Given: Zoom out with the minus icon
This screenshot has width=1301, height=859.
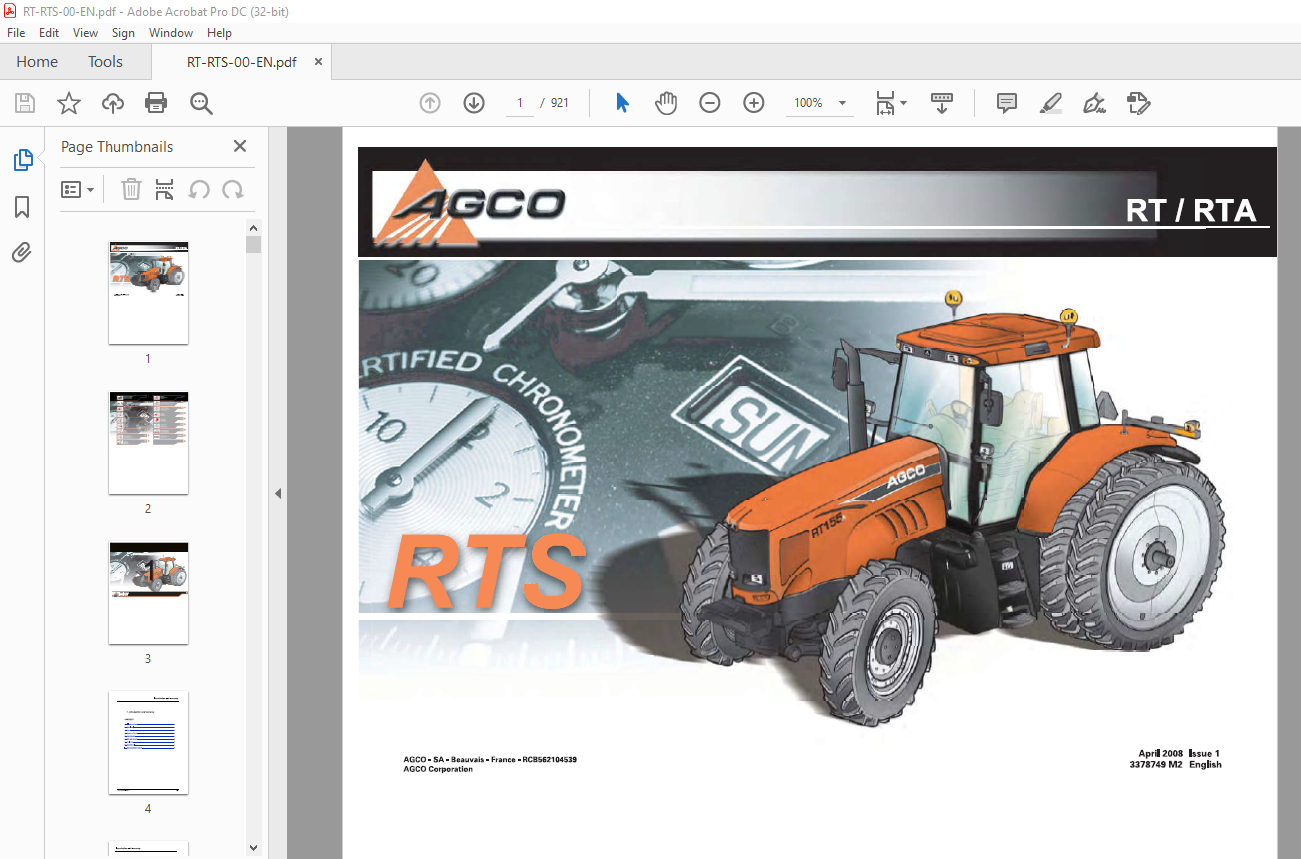Looking at the screenshot, I should pos(710,103).
